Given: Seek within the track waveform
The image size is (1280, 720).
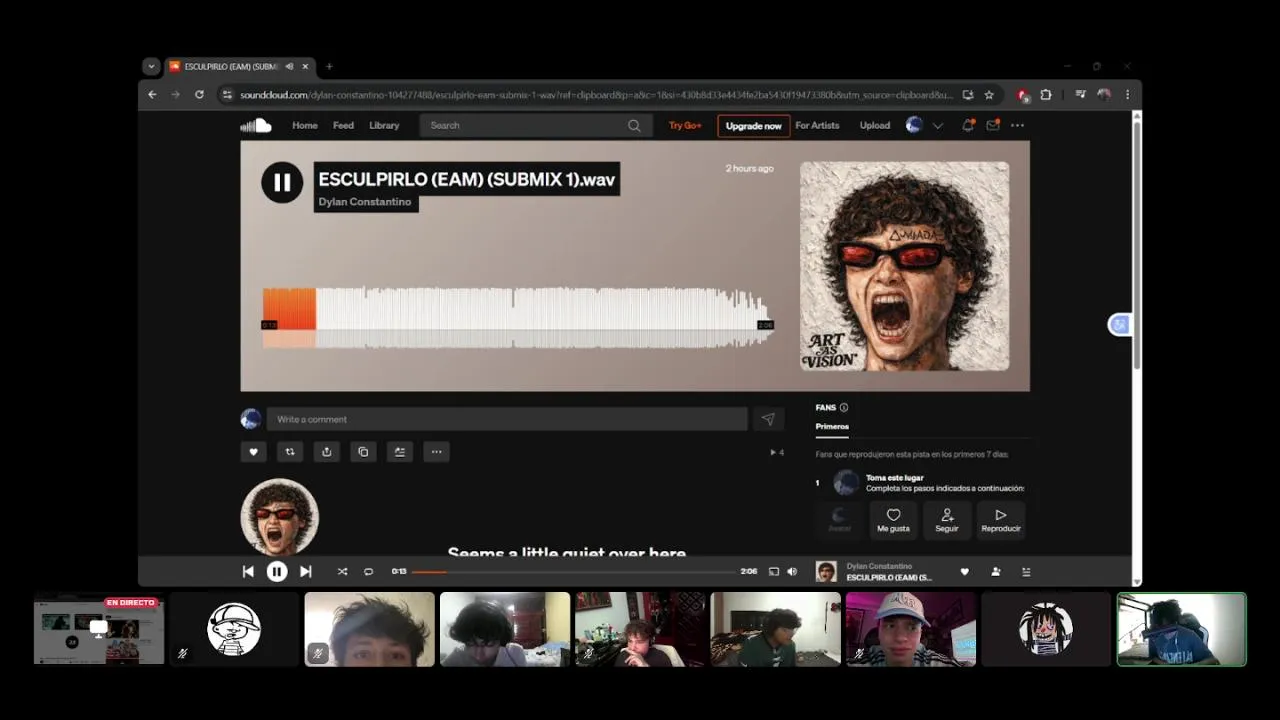Looking at the screenshot, I should (x=517, y=317).
